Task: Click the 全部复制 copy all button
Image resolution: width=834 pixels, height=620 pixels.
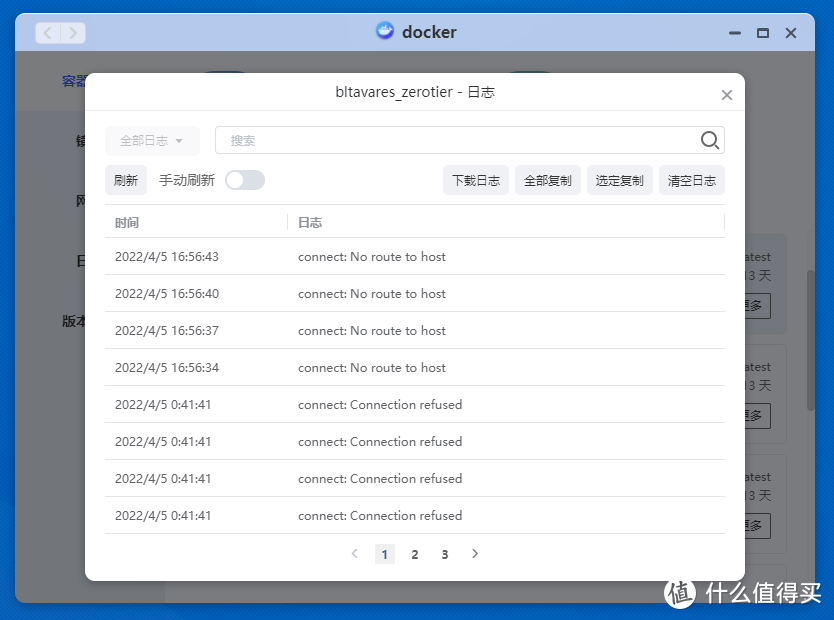Action: click(547, 180)
